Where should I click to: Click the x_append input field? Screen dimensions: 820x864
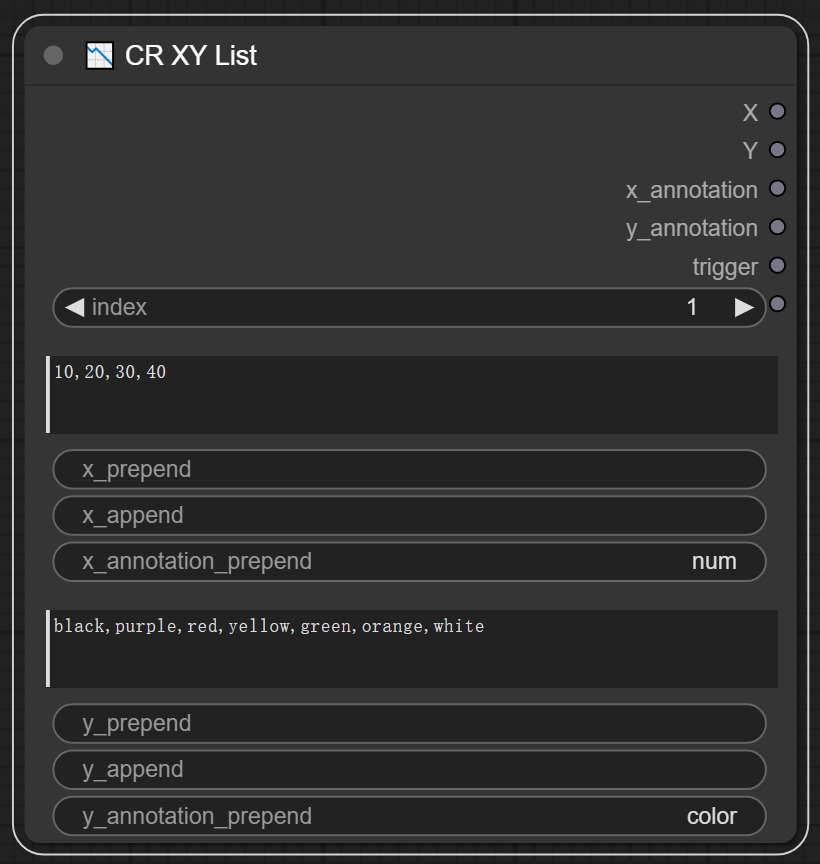pos(410,515)
